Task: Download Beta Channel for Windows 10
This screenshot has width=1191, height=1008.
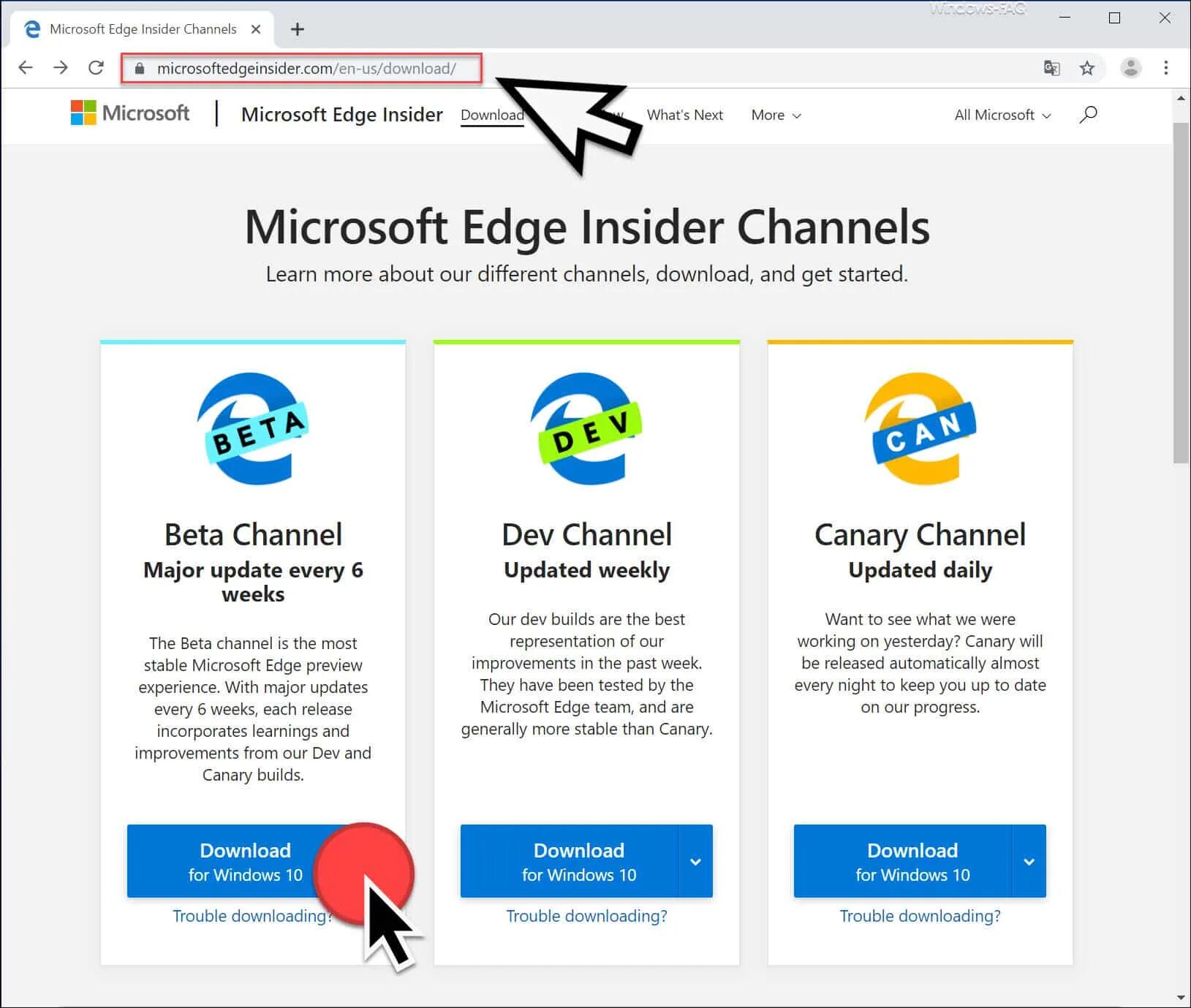Action: pos(245,861)
